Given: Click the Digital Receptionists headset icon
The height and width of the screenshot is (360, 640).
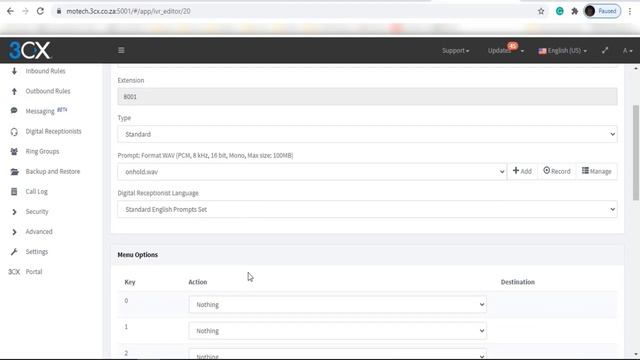Looking at the screenshot, I should (x=14, y=131).
